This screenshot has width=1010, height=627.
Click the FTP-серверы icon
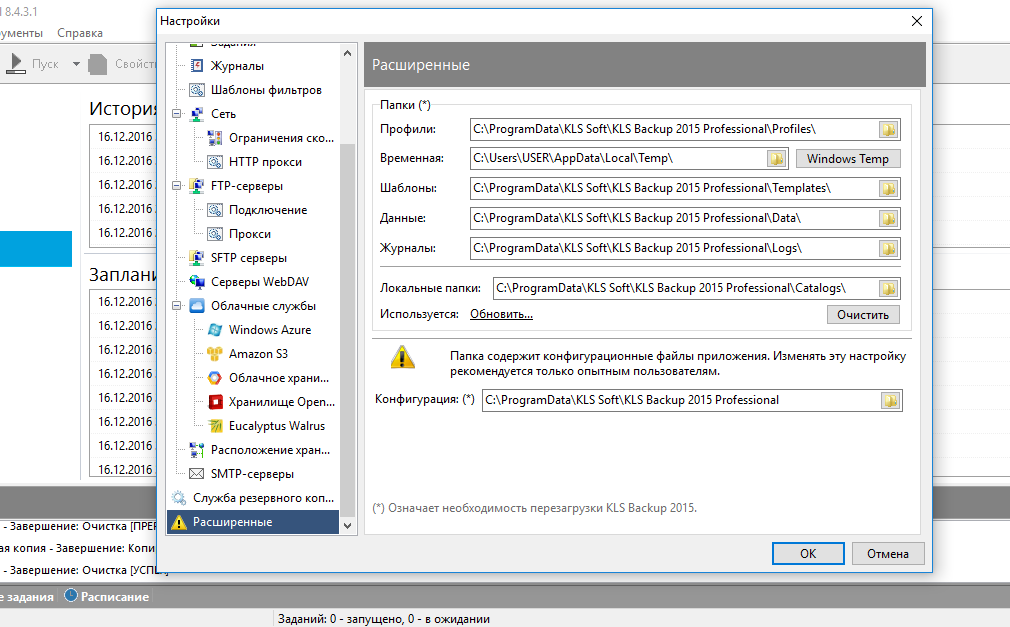point(196,186)
